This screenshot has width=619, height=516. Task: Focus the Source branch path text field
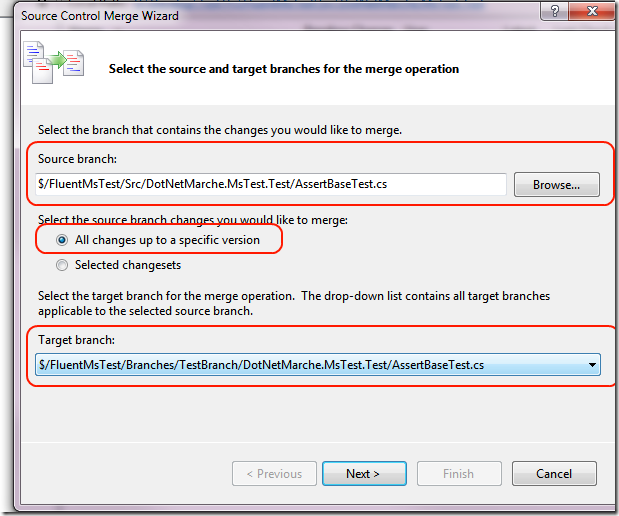click(x=270, y=185)
